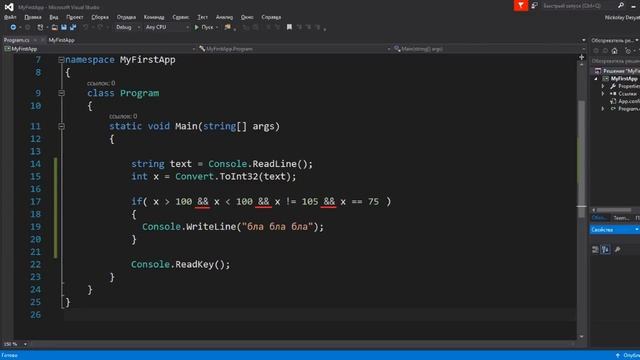Click the Обозреватель решений panel title
This screenshot has height=360, width=640.
coord(612,40)
